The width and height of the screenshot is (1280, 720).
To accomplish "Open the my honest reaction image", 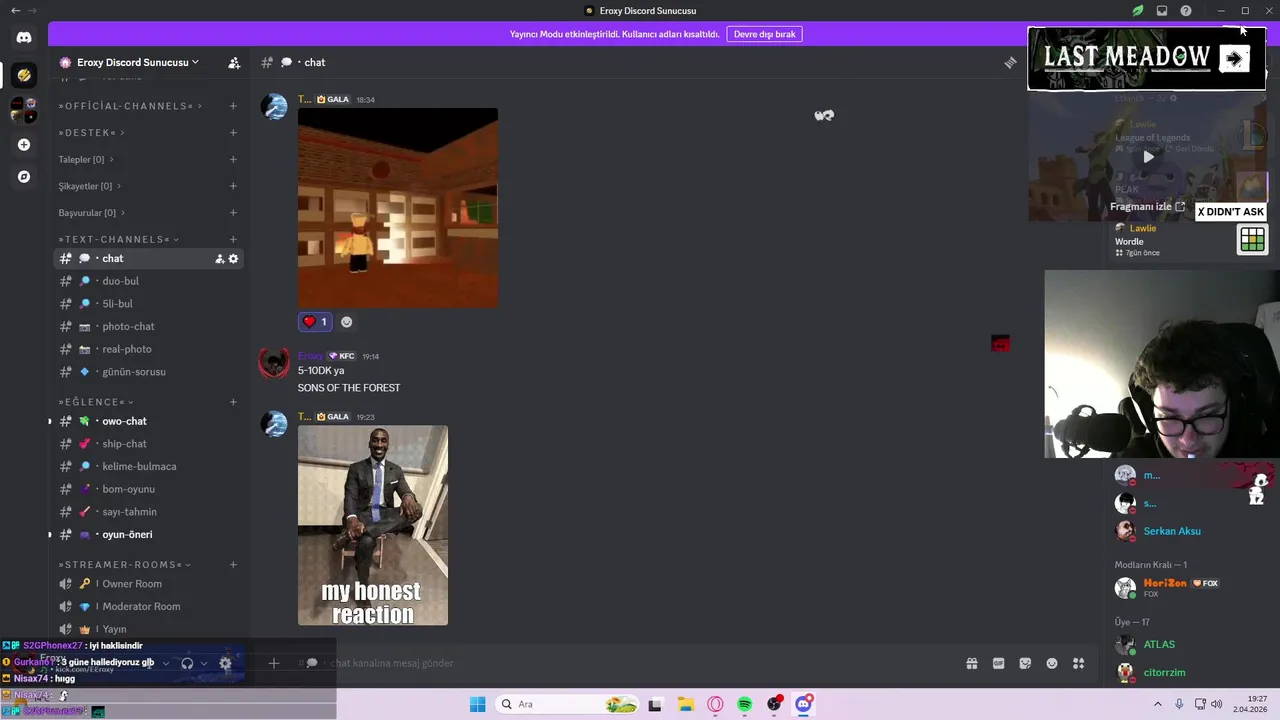I will tap(373, 526).
